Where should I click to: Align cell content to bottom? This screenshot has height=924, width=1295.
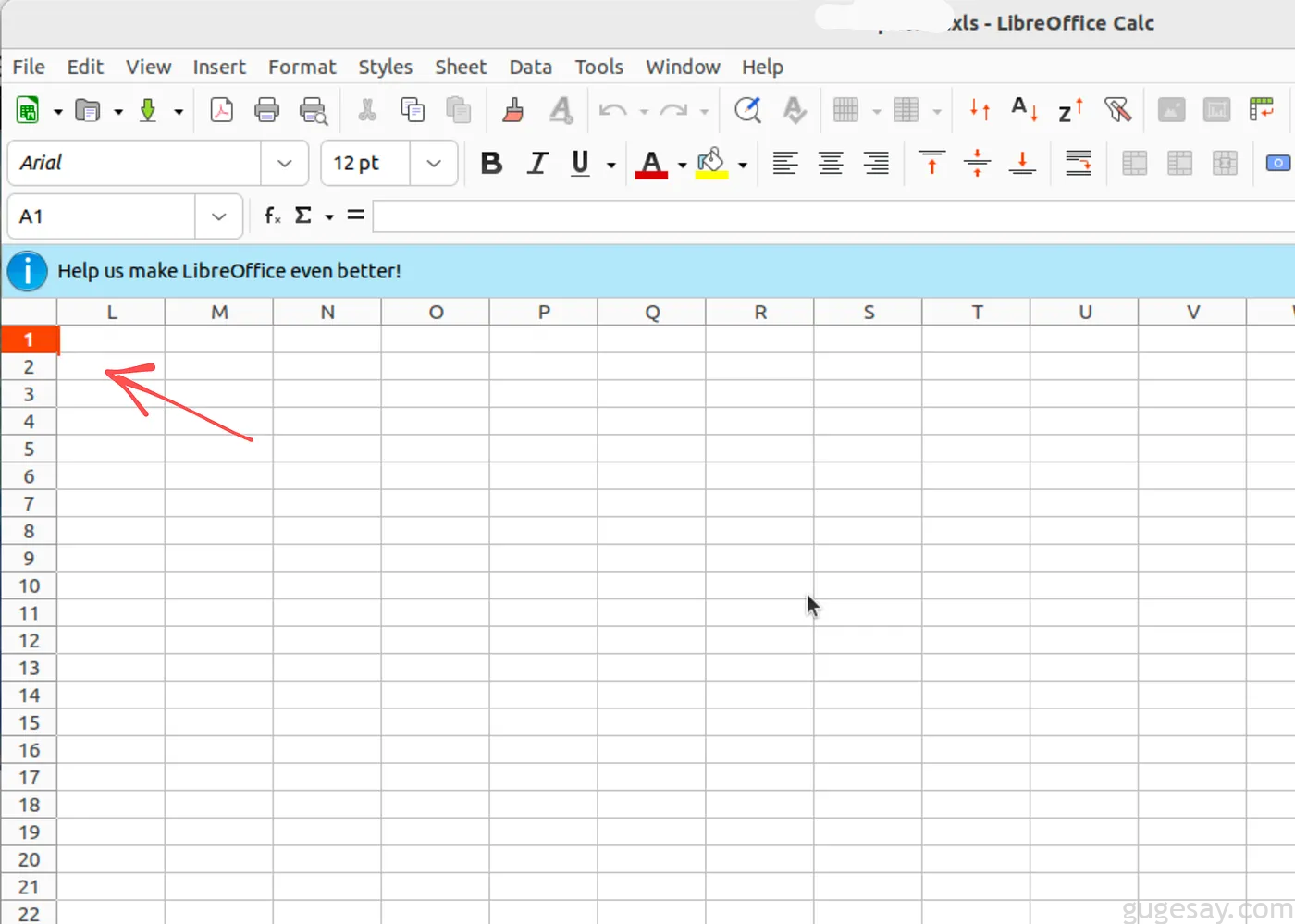tap(1022, 163)
